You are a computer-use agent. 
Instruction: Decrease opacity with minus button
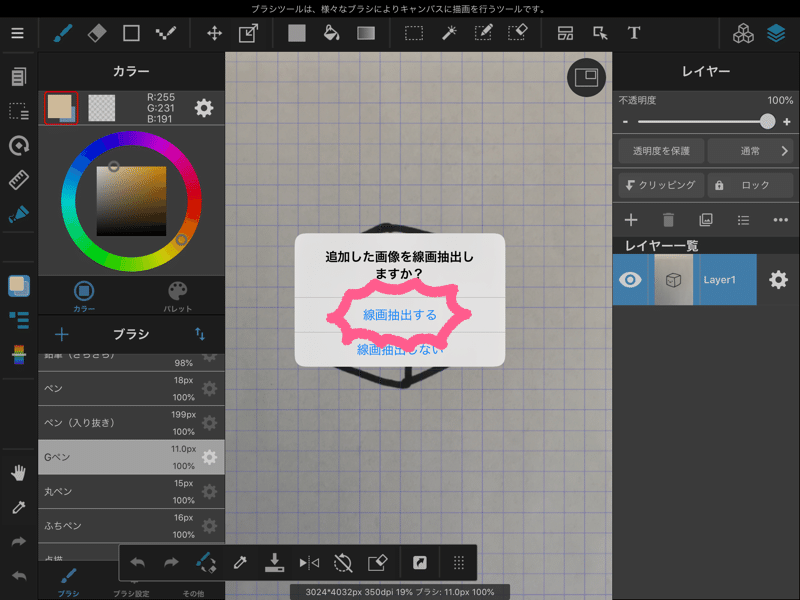click(626, 122)
